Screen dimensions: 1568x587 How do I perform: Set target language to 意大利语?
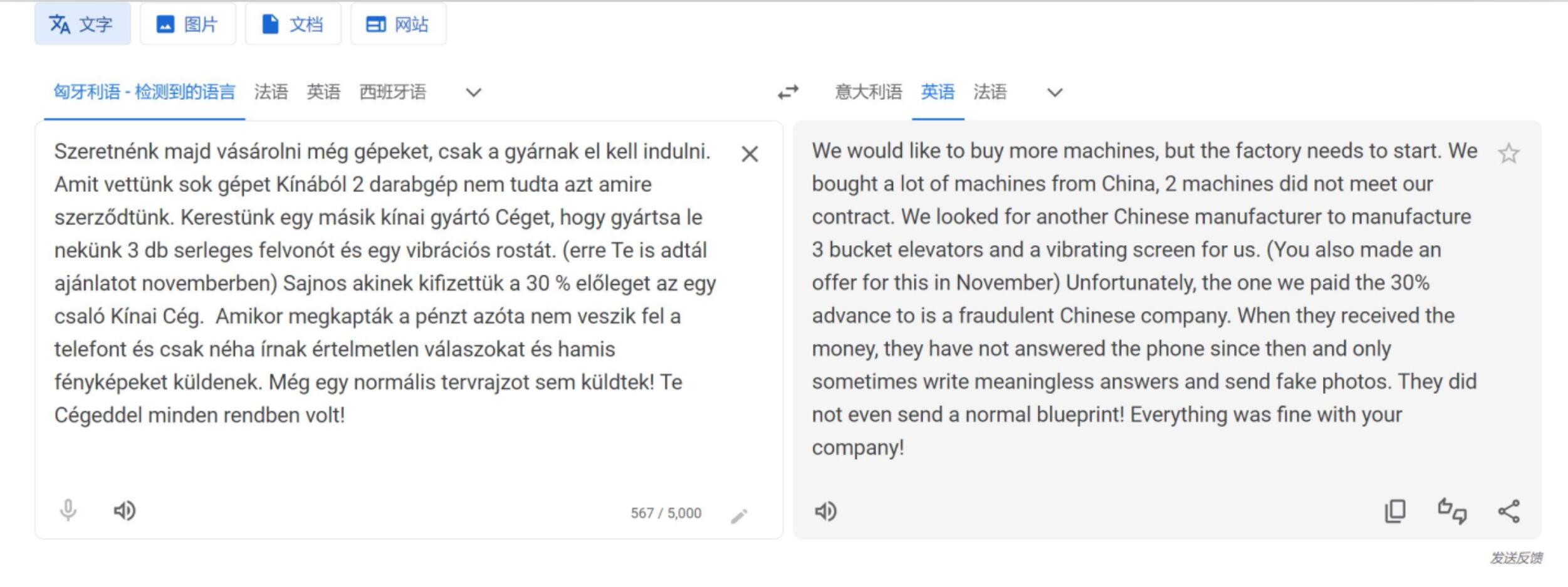(x=868, y=92)
